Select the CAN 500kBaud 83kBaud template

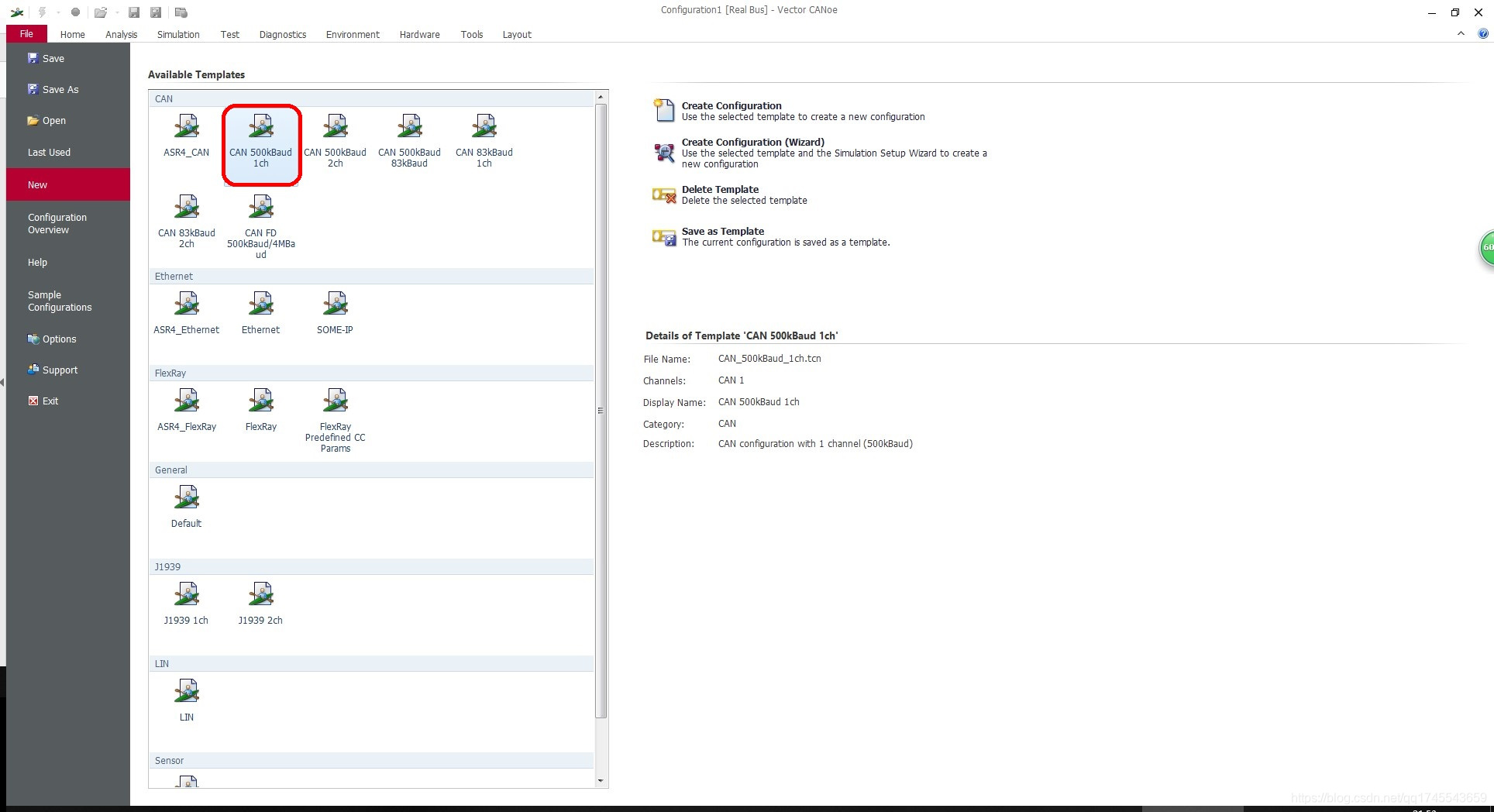click(409, 141)
